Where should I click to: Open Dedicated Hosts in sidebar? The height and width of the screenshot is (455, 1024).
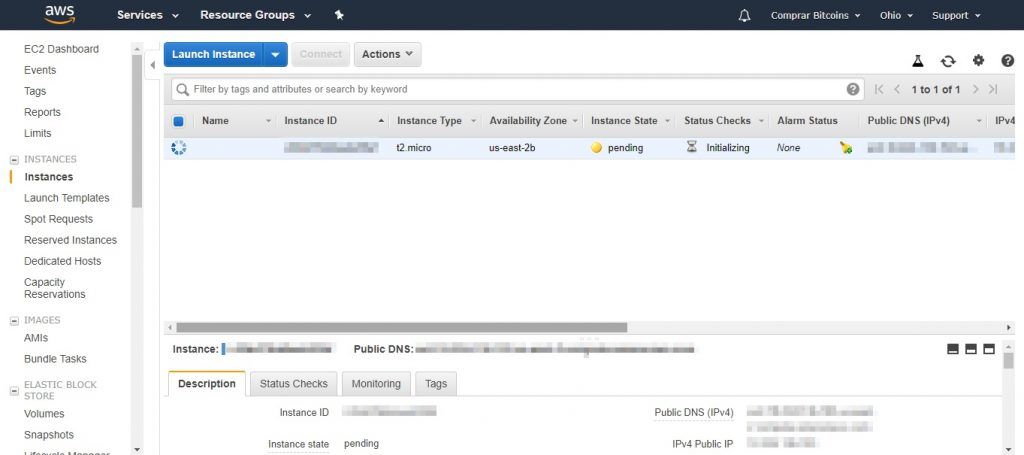[63, 261]
